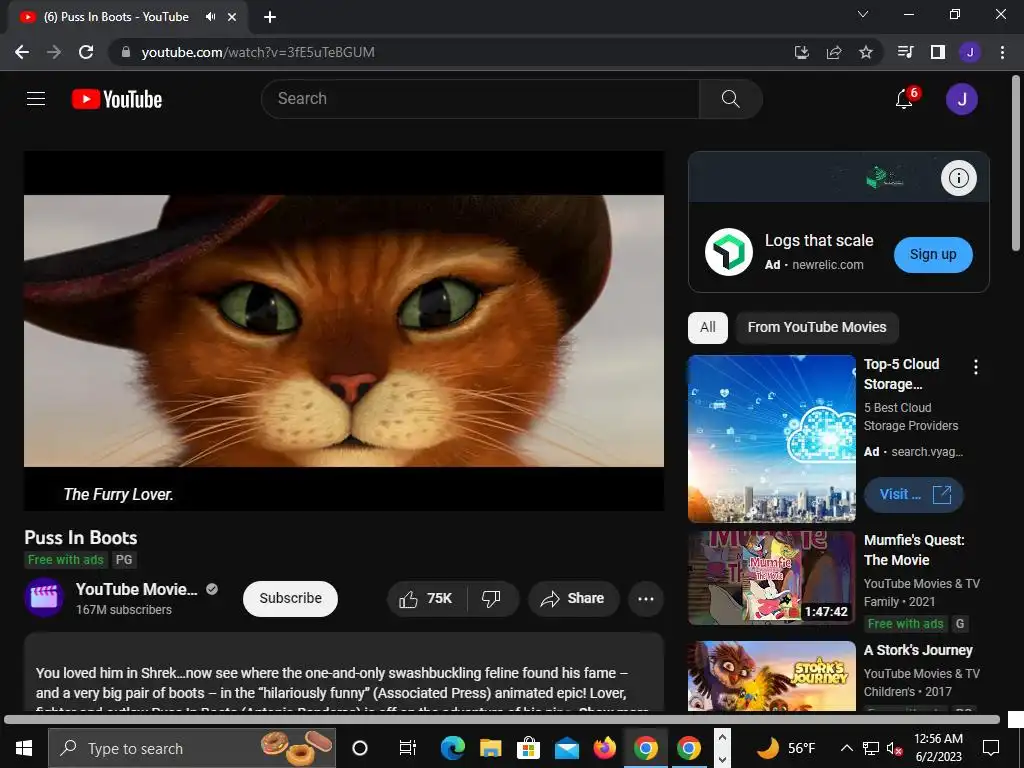Open the Action Center notifications icon
This screenshot has width=1024, height=768.
[991, 748]
